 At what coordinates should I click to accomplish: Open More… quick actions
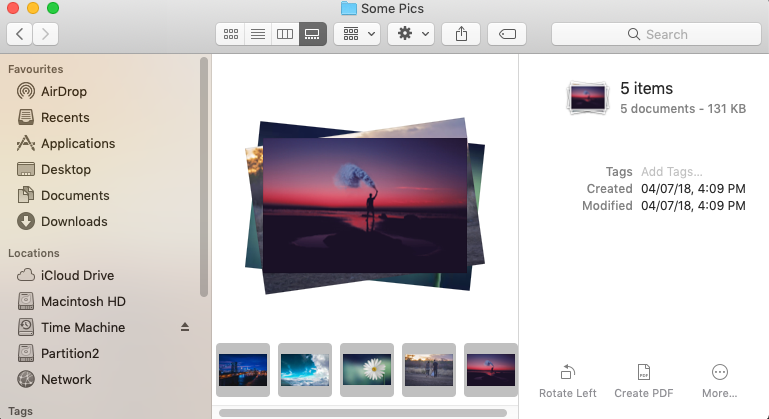coord(719,381)
